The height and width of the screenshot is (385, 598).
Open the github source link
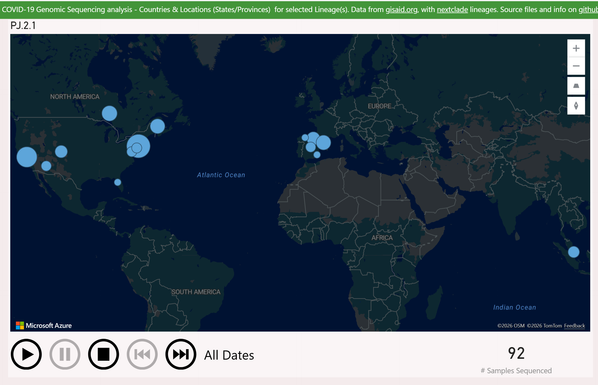click(x=588, y=10)
